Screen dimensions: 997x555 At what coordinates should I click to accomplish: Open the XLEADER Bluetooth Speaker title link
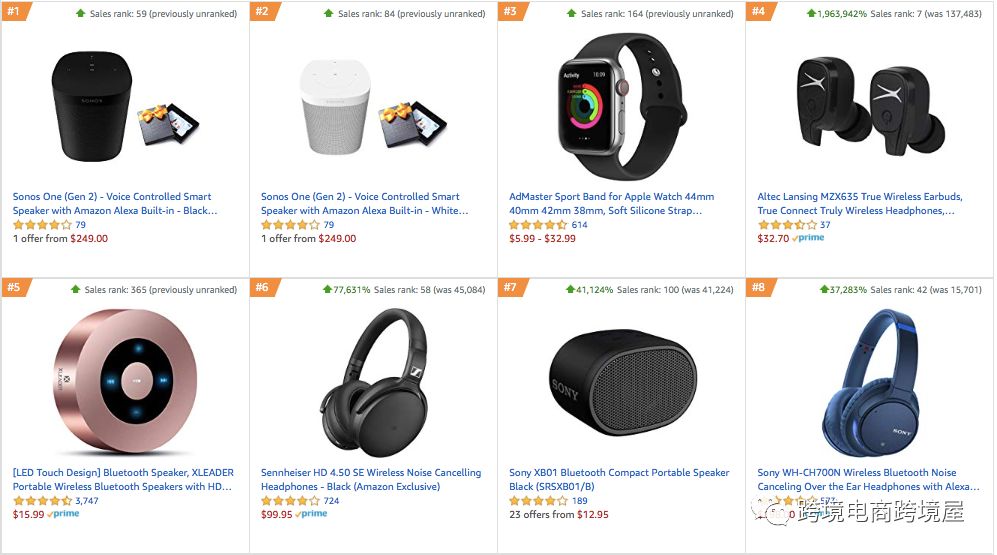[121, 480]
